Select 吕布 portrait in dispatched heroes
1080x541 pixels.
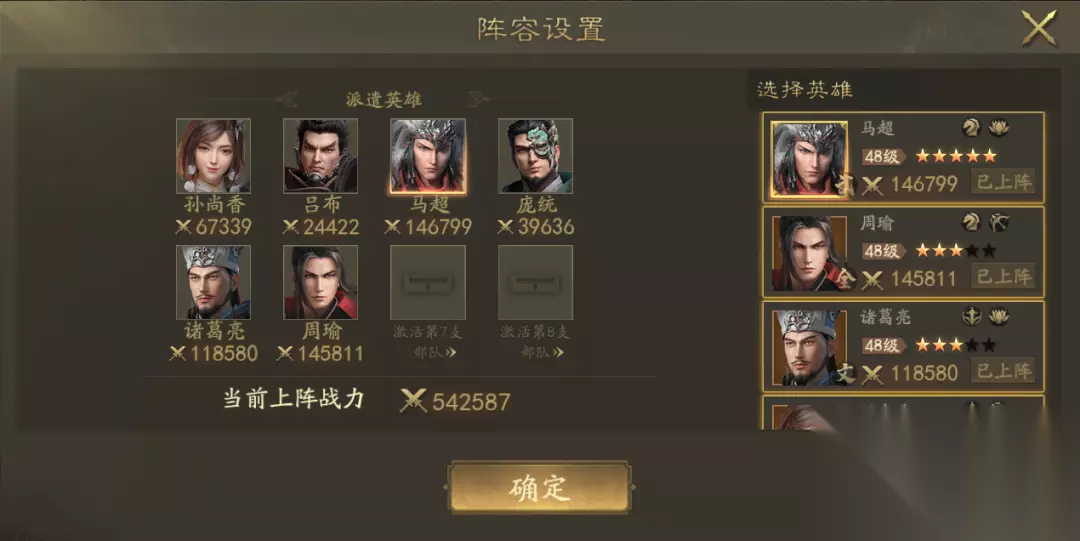pos(320,156)
